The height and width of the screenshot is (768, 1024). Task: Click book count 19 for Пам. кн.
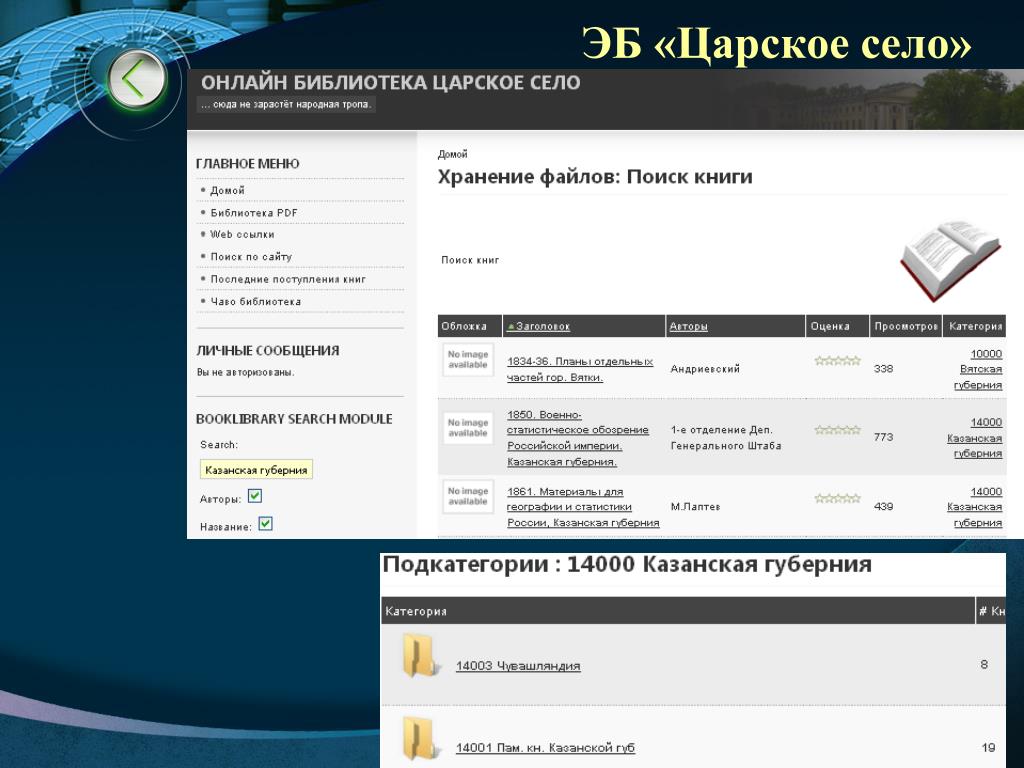pyautogui.click(x=987, y=747)
